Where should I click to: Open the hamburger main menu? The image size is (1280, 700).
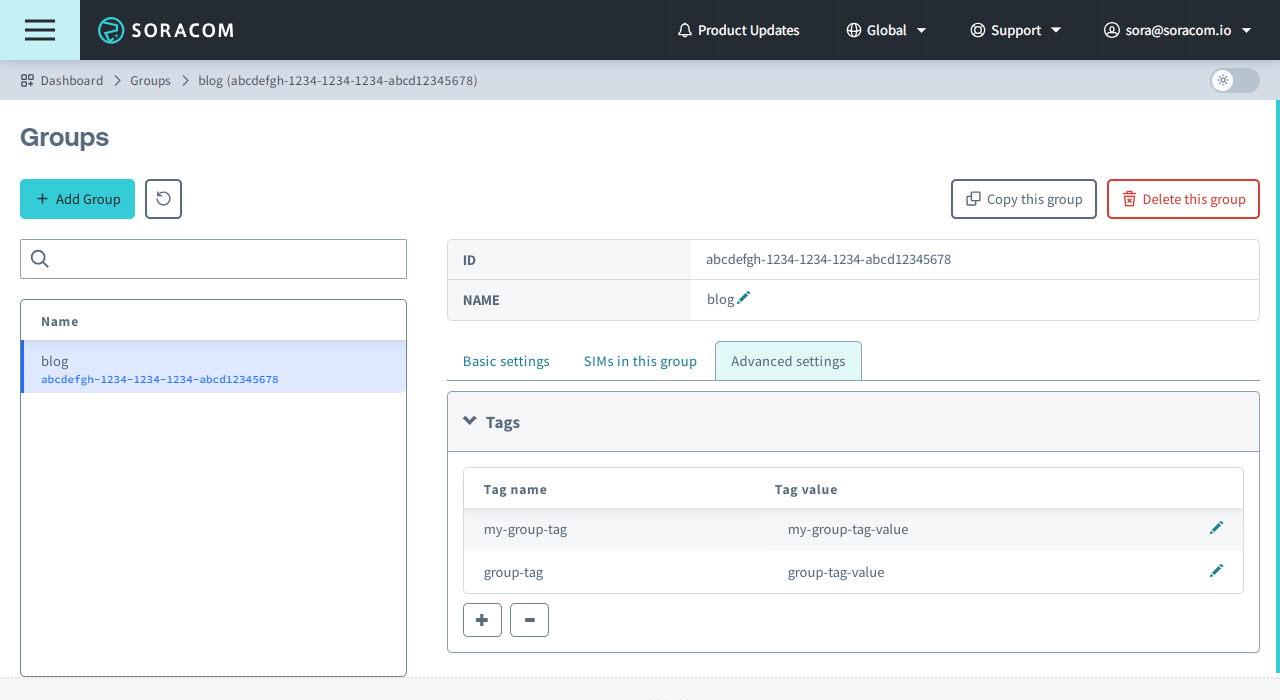click(40, 30)
